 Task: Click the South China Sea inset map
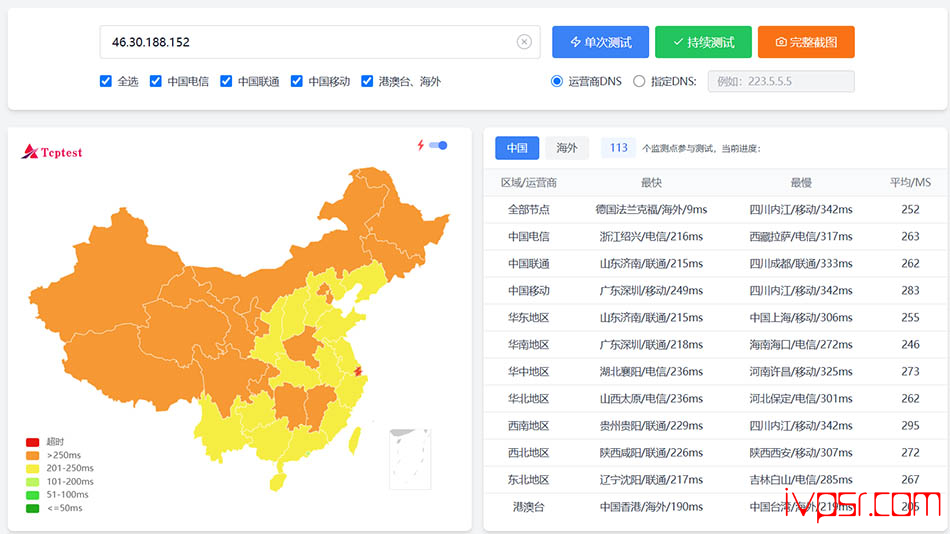(x=410, y=459)
